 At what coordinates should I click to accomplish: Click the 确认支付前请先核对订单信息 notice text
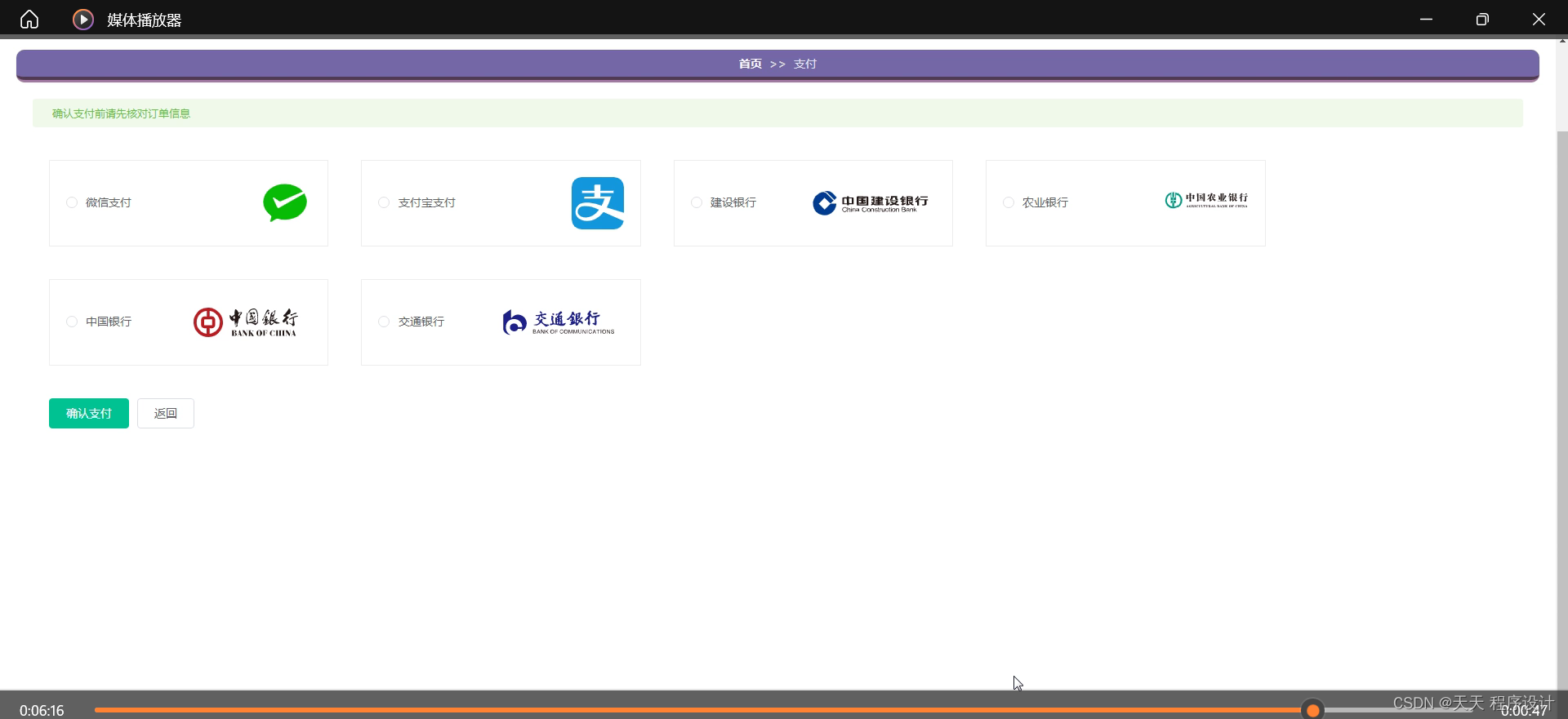(x=121, y=113)
